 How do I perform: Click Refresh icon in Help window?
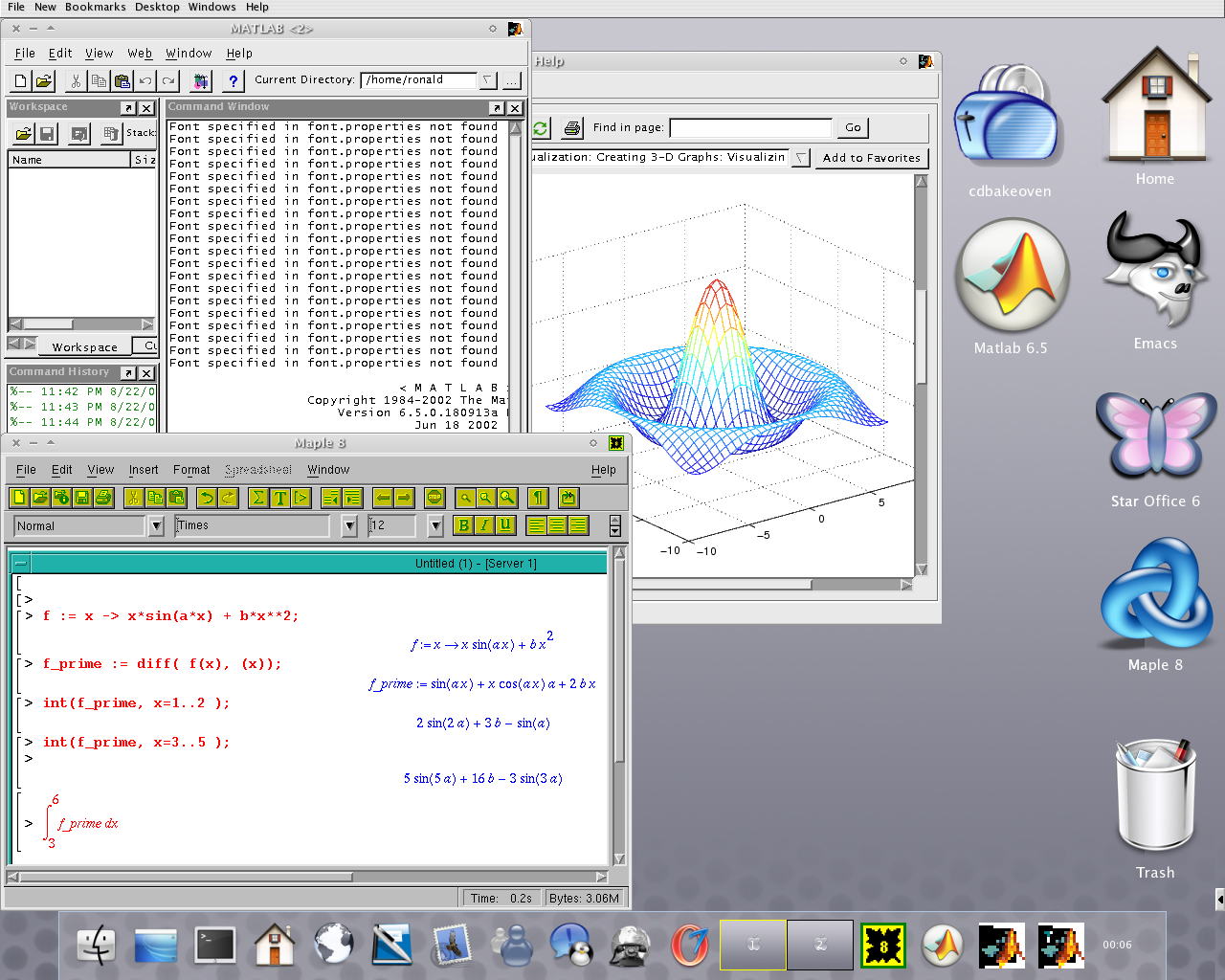(x=542, y=128)
